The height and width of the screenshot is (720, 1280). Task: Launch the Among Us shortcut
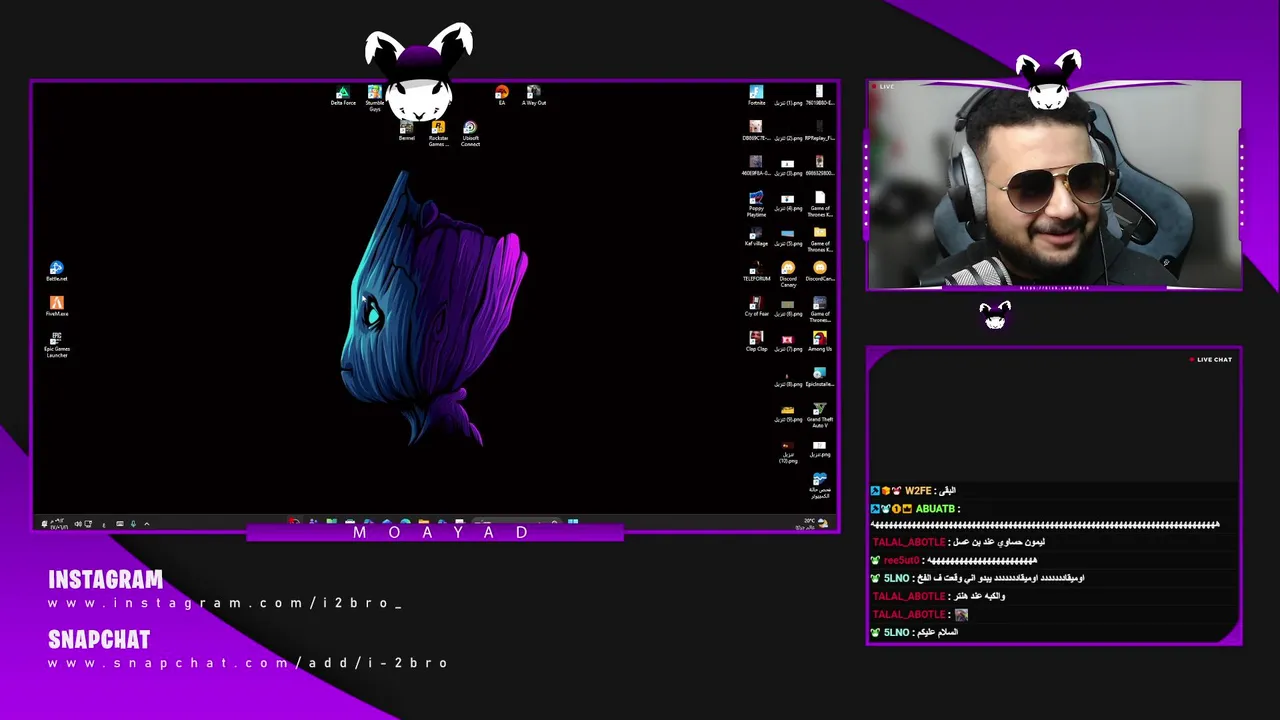pyautogui.click(x=820, y=342)
